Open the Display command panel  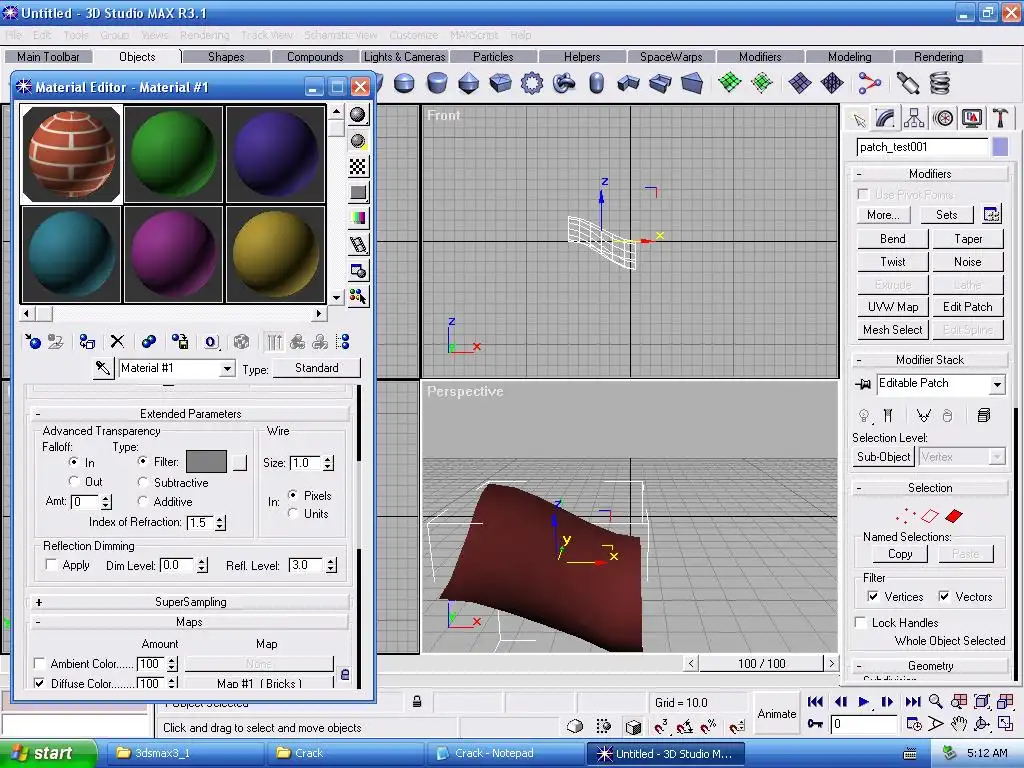click(x=972, y=118)
